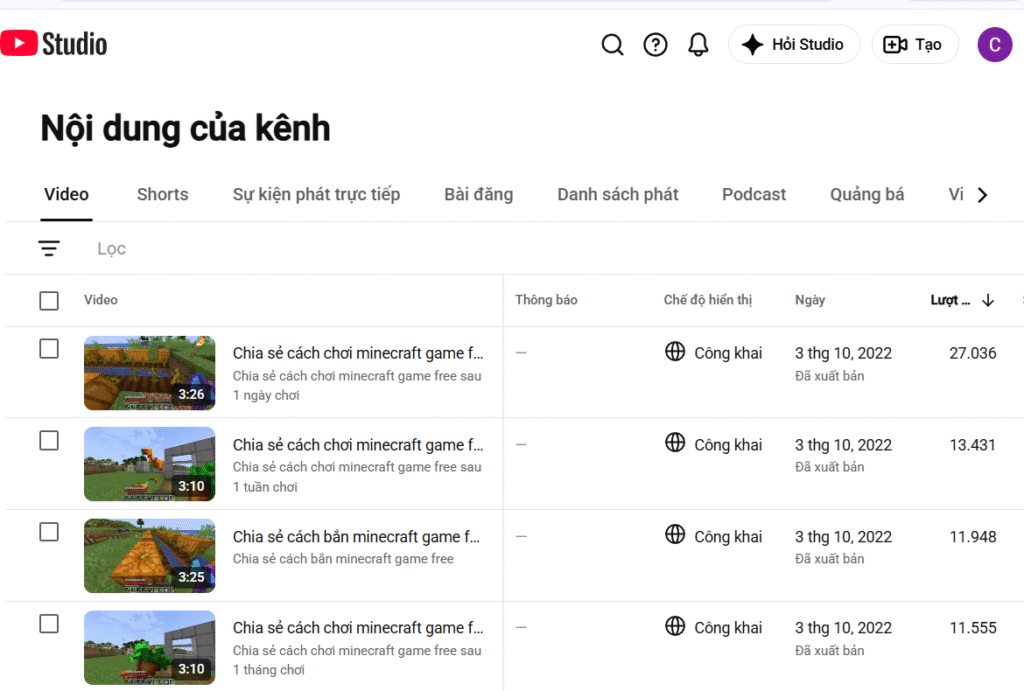Click the Chế độ hiển thị column header

click(708, 300)
